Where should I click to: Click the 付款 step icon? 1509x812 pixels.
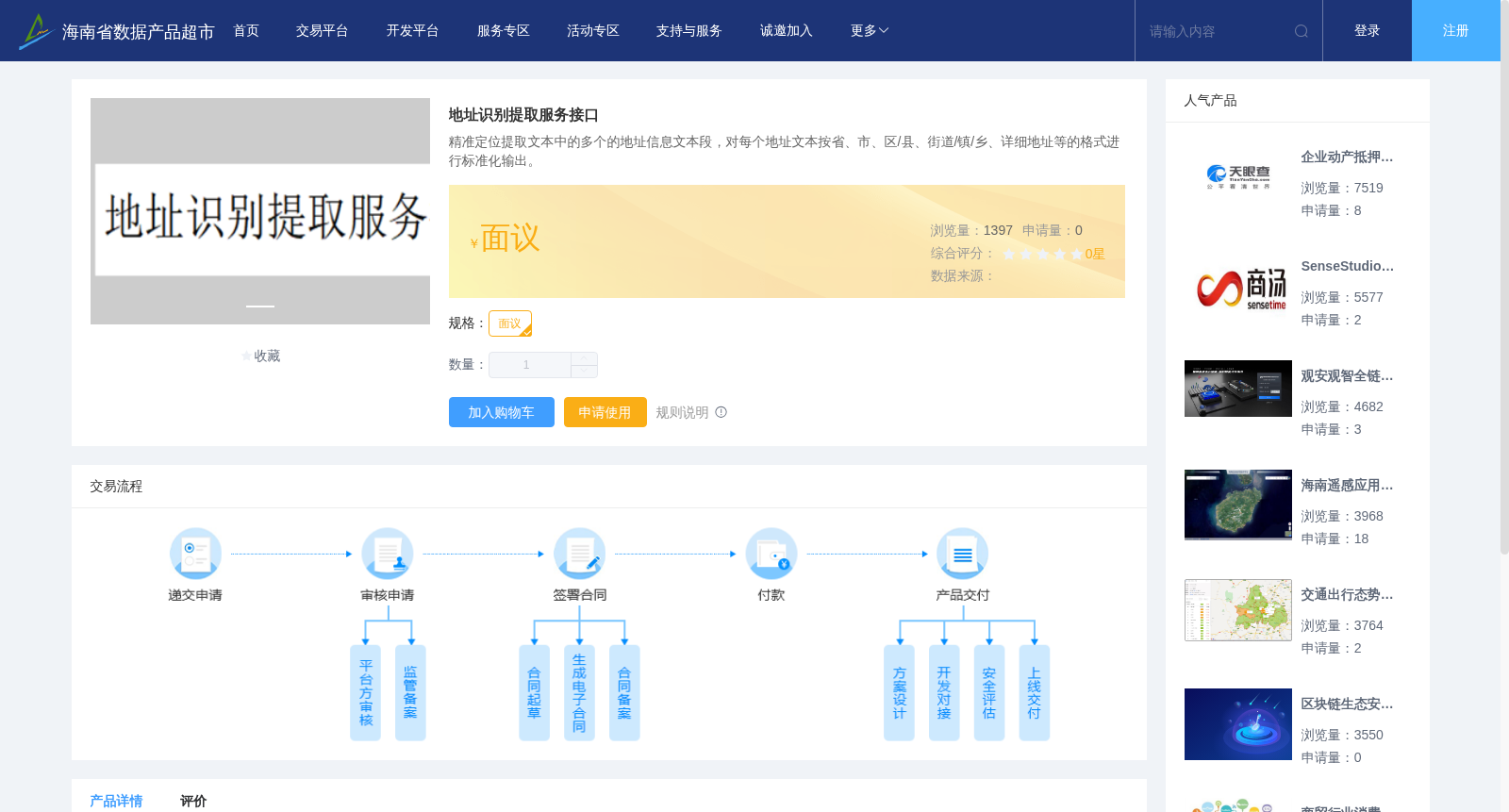coord(771,554)
